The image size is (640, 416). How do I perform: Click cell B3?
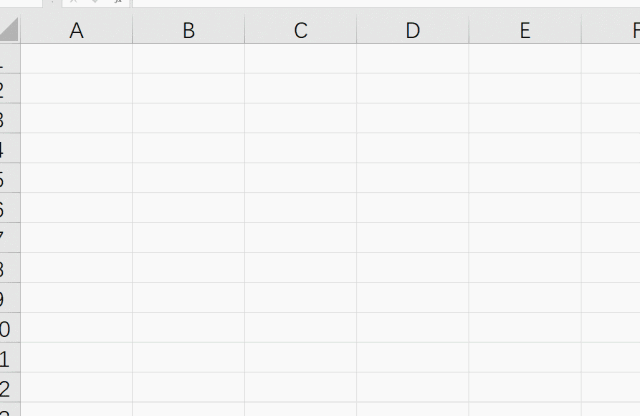189,118
